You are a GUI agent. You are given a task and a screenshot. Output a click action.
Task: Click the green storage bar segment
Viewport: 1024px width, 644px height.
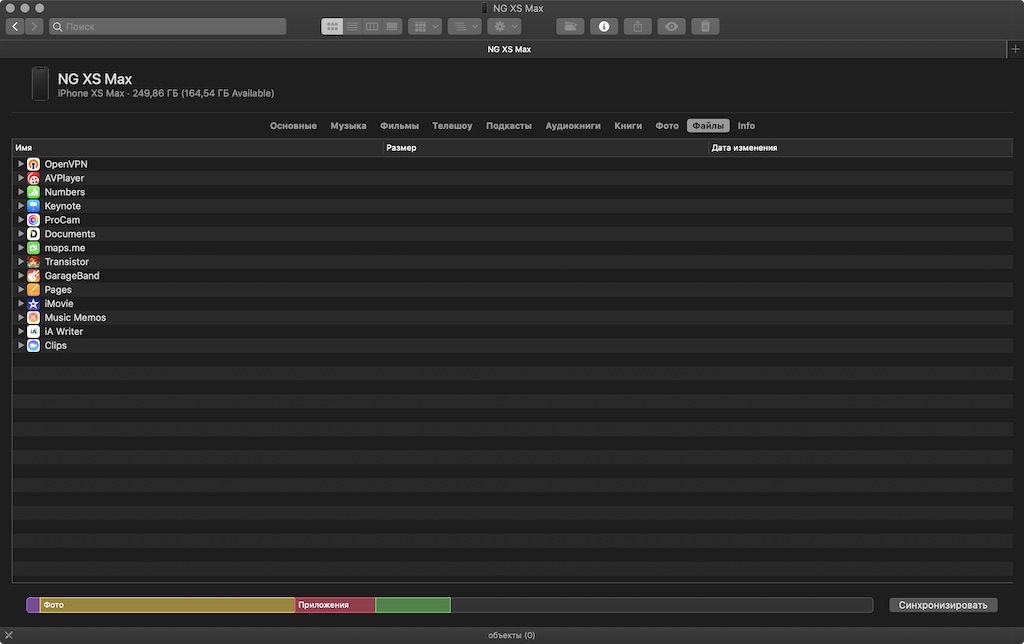413,605
